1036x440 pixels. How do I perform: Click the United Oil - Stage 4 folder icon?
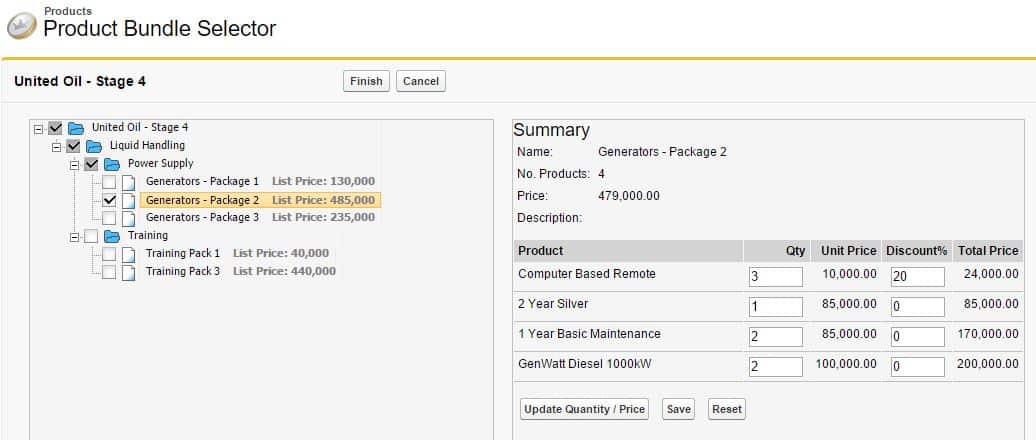76,128
